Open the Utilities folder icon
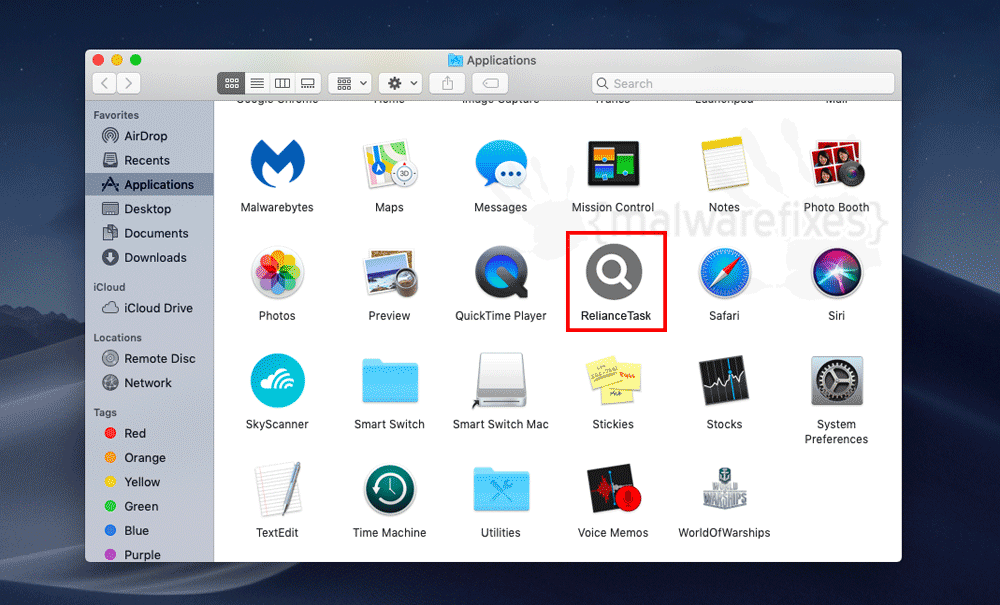 (x=501, y=489)
